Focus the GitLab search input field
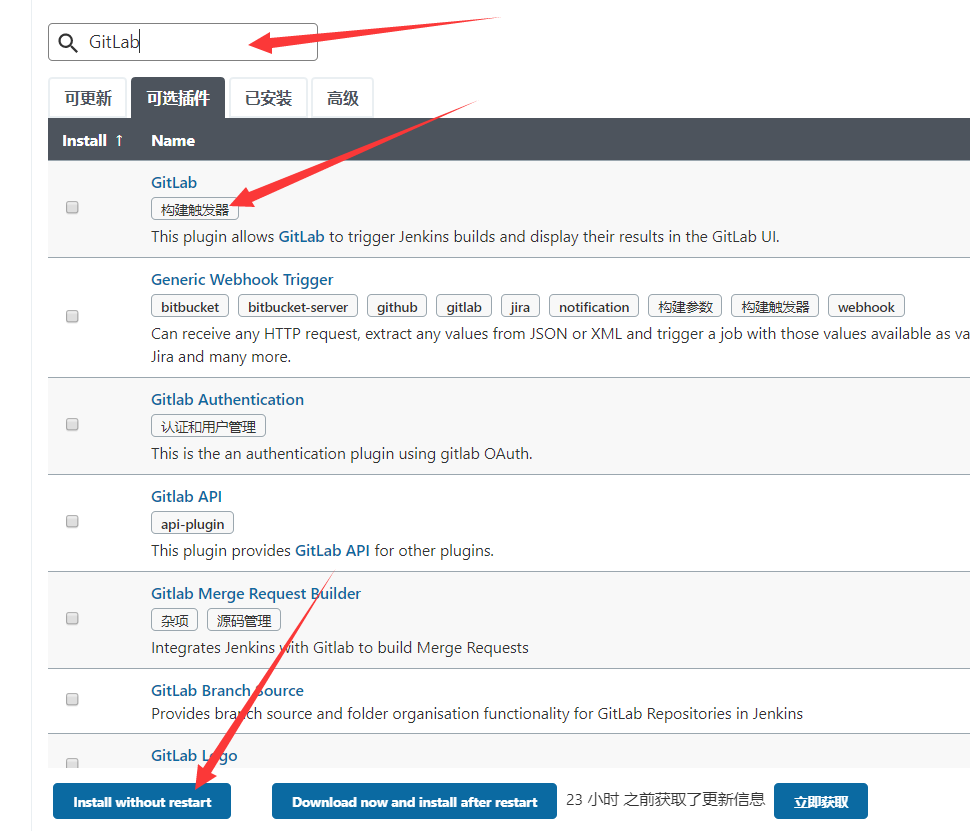970x831 pixels. (183, 42)
